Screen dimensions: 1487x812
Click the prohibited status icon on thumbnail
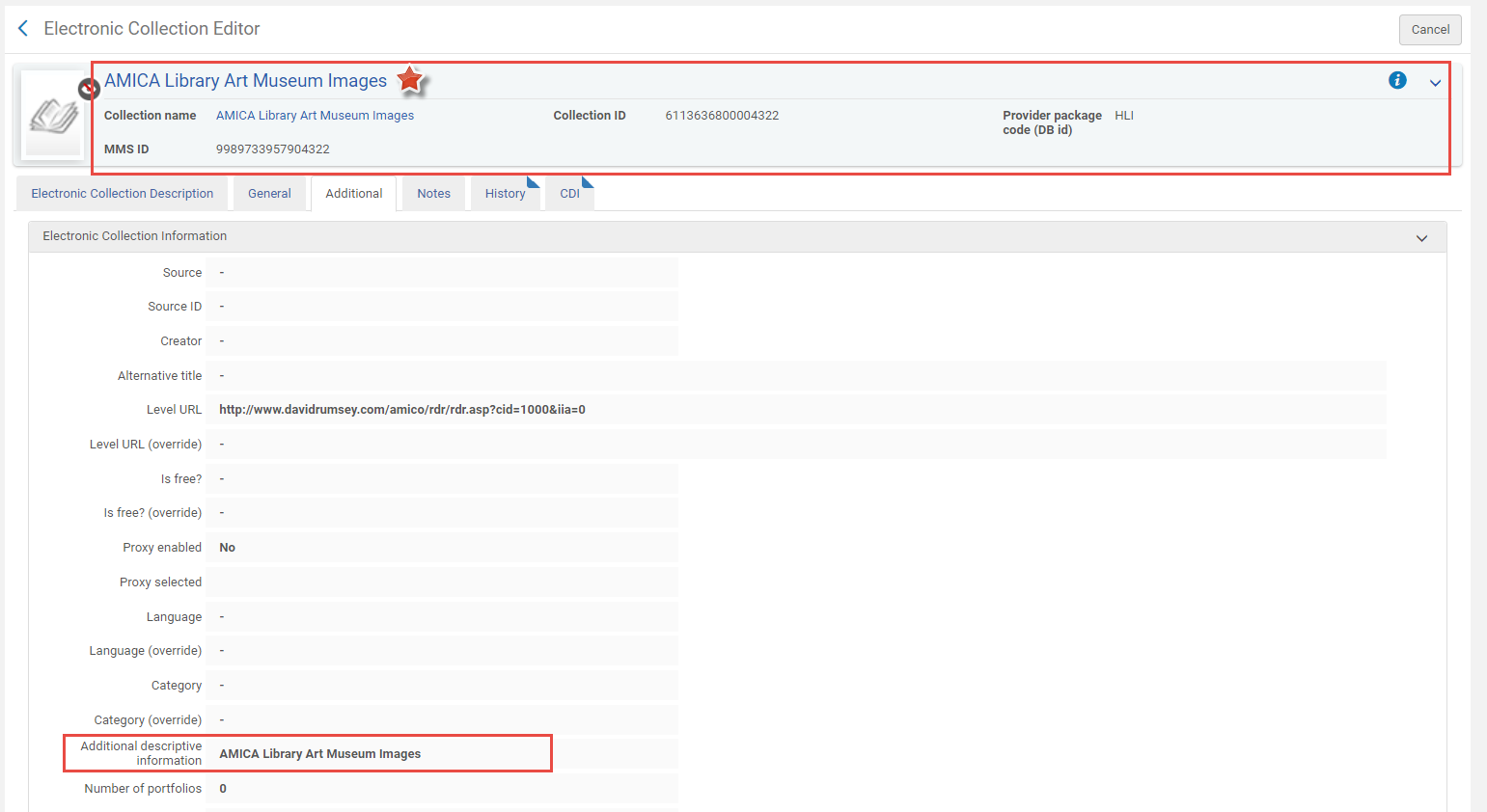pos(89,90)
